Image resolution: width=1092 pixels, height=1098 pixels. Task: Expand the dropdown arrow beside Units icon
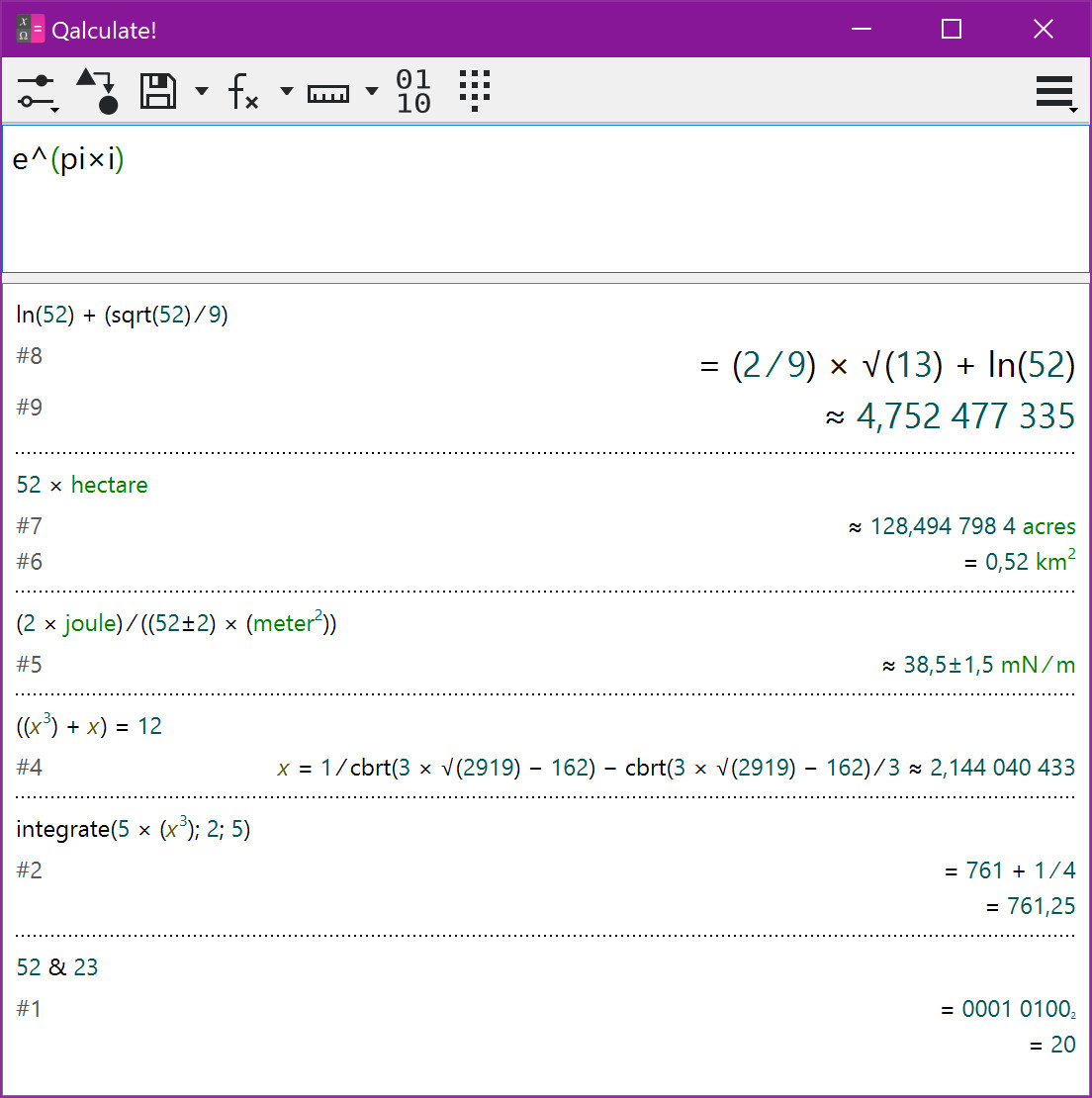tap(372, 92)
